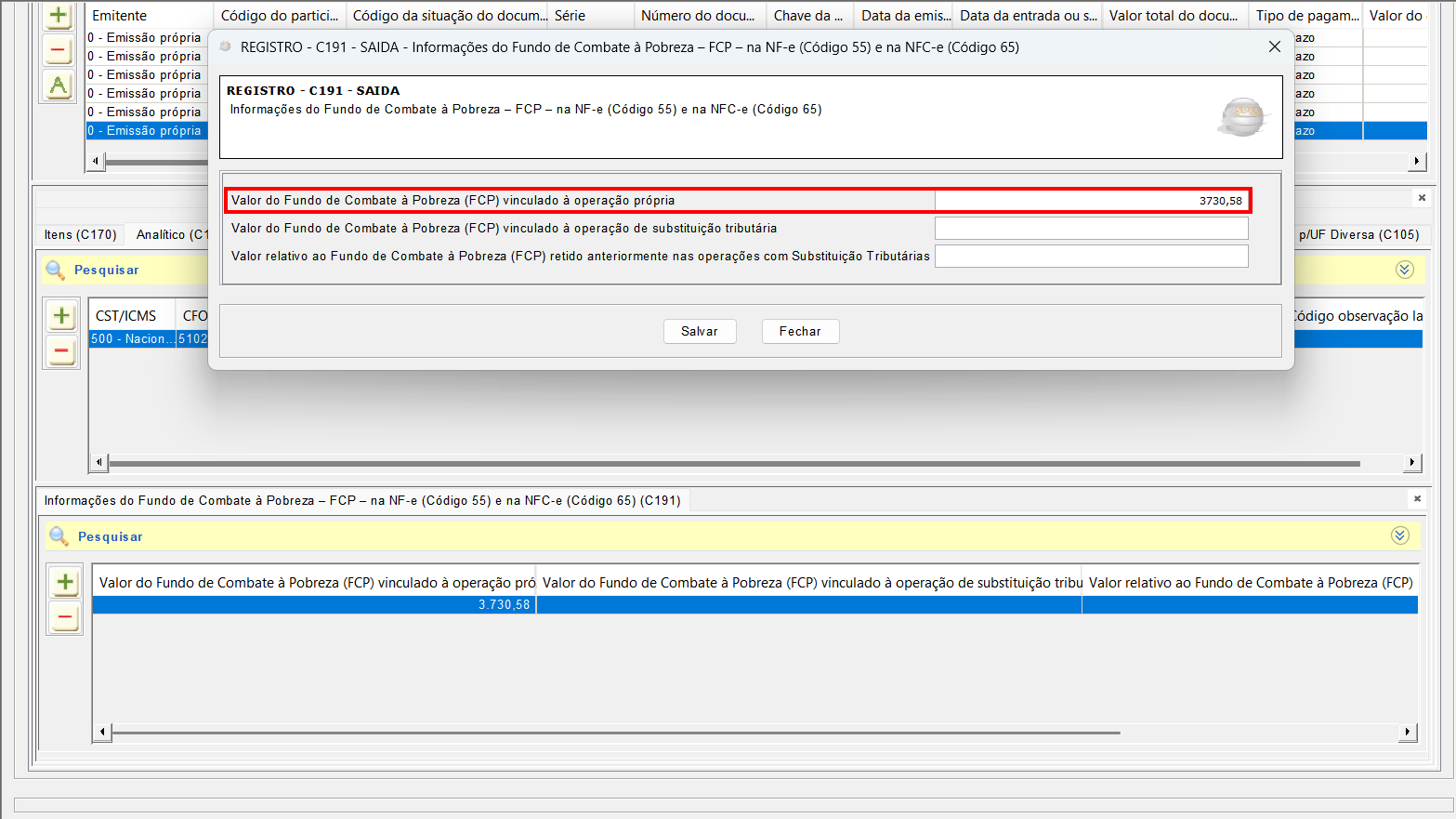The image size is (1456, 819).
Task: Click the green plus icon above the document list
Action: (x=58, y=15)
